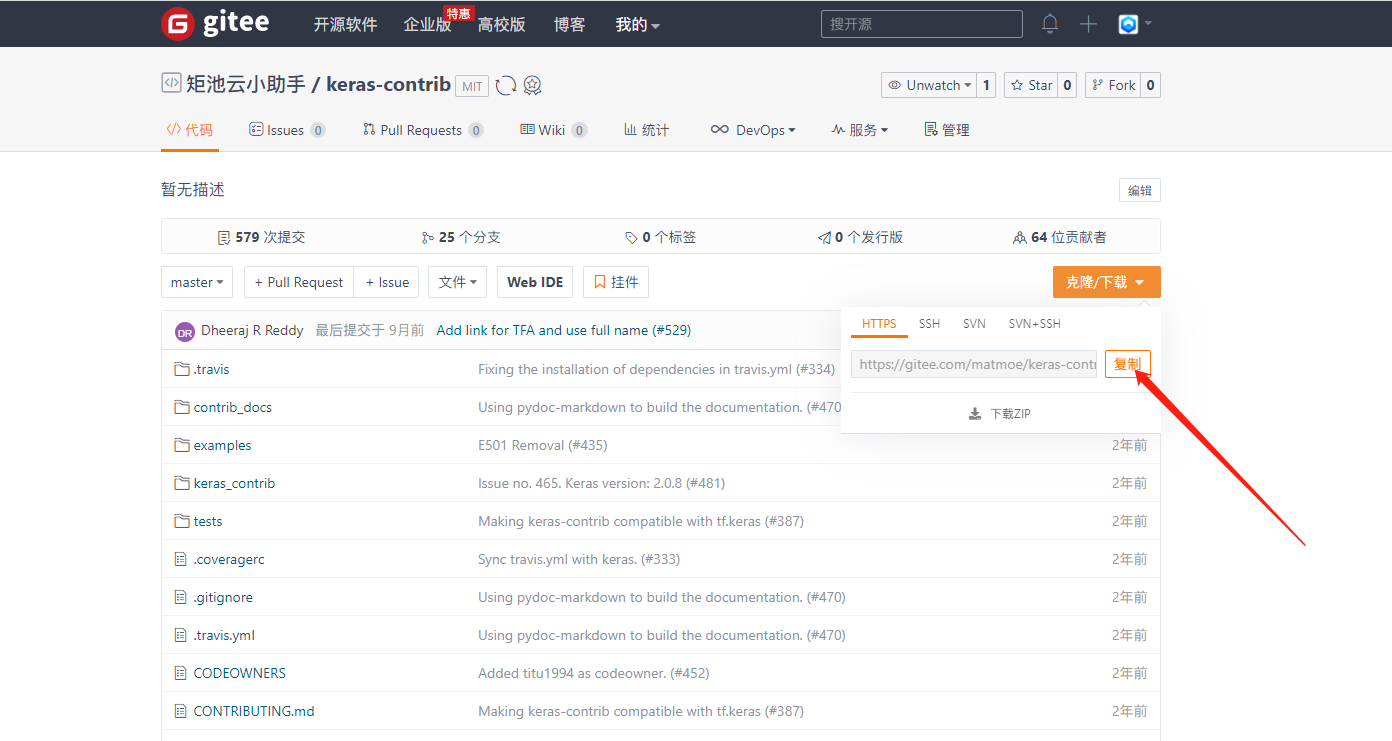Switch to the Pull Requests tab
This screenshot has width=1392, height=741.
click(x=423, y=130)
